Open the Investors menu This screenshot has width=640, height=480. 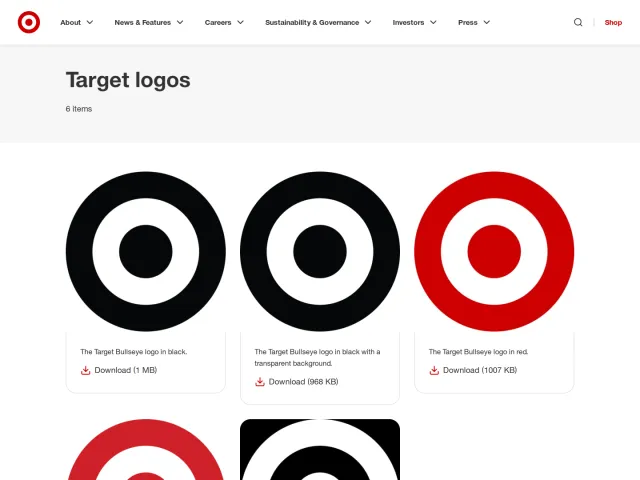(x=408, y=22)
